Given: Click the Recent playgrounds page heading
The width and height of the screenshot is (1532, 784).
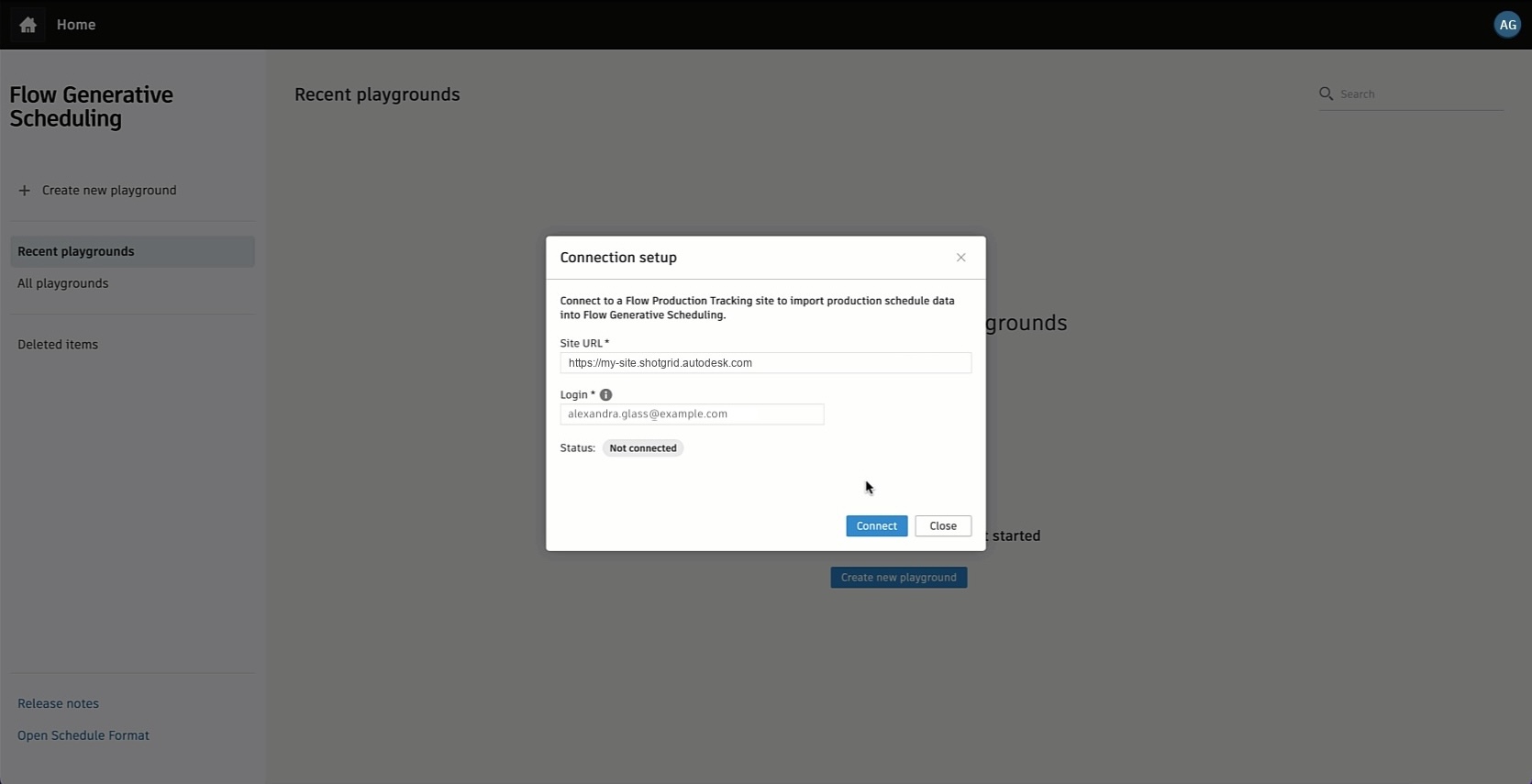Looking at the screenshot, I should tap(377, 94).
